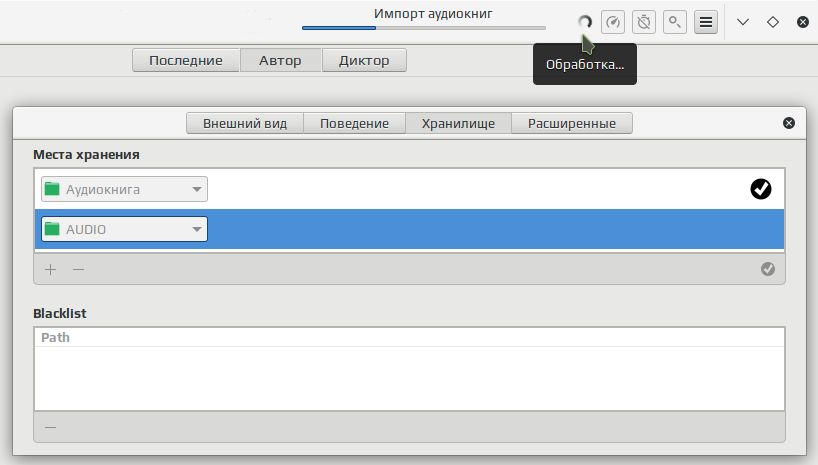The height and width of the screenshot is (465, 818).
Task: Switch to the Поведение tab
Action: pyautogui.click(x=354, y=123)
